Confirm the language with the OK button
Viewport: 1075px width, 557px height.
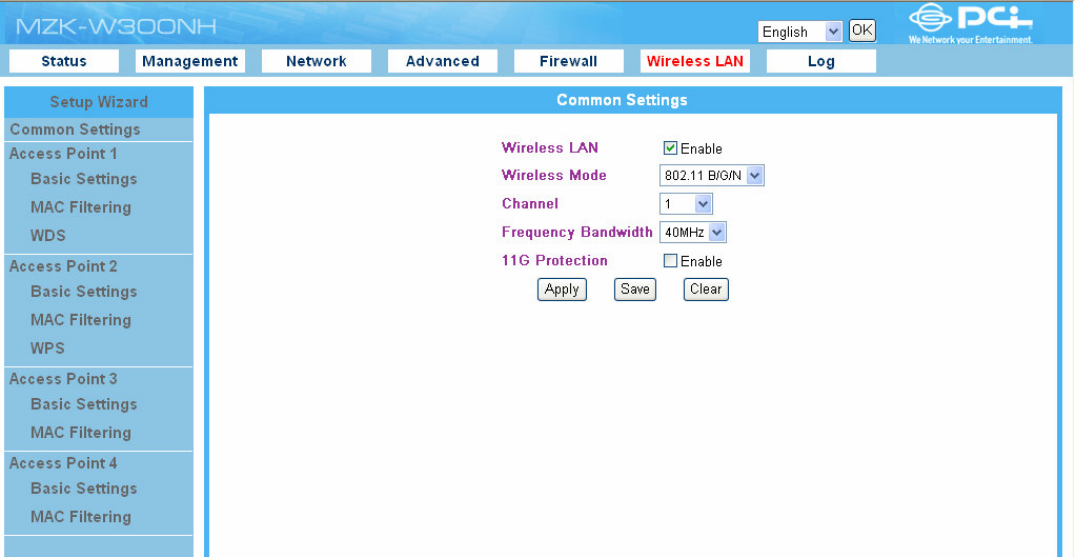pyautogui.click(x=862, y=30)
